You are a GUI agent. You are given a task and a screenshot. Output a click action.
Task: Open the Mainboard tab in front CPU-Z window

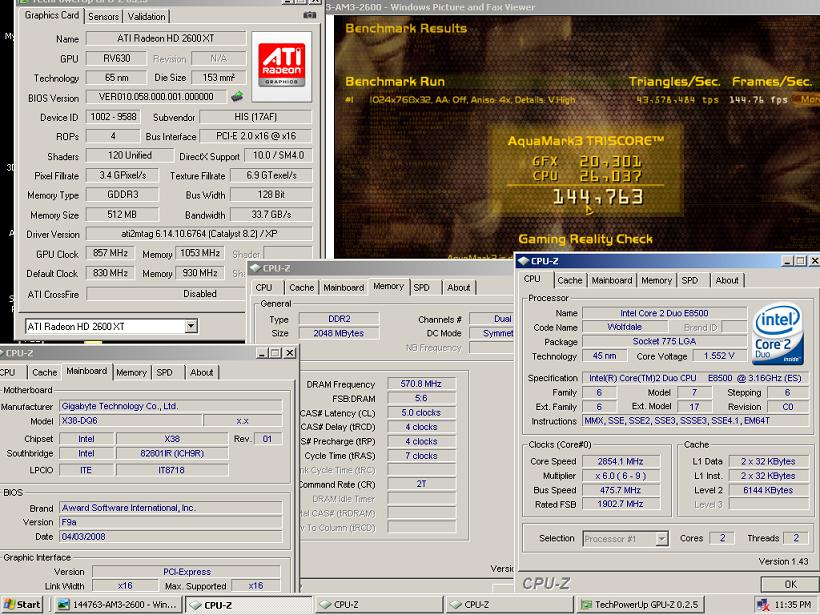612,280
